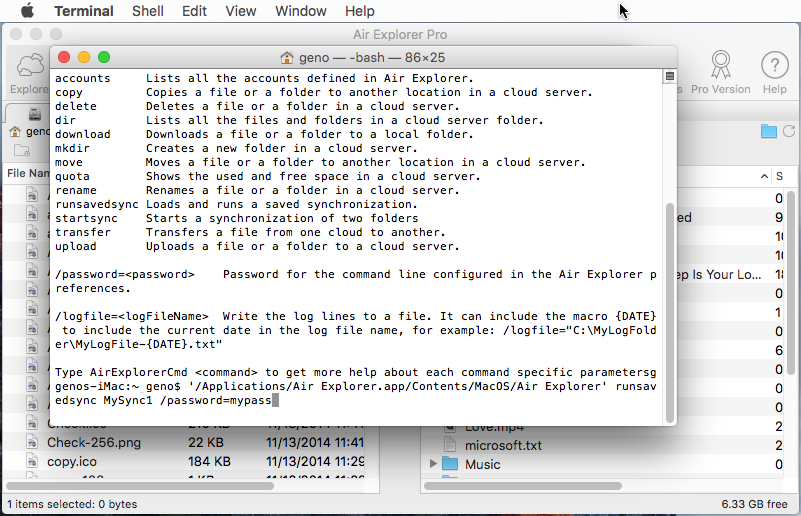Click the S column header in right pane
Viewport: 801px width, 516px height.
click(x=780, y=176)
